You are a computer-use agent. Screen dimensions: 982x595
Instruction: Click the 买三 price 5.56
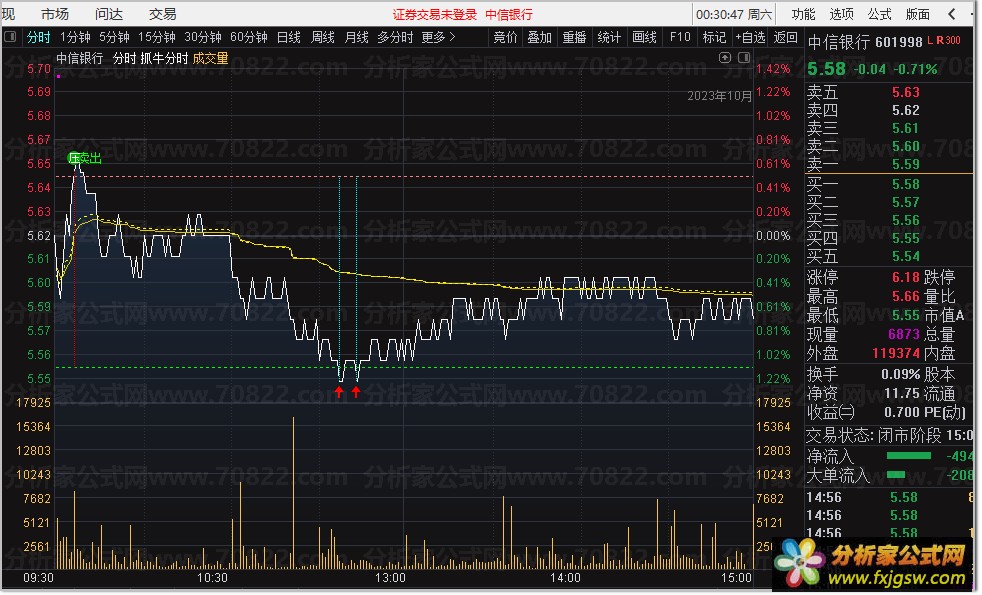pyautogui.click(x=906, y=220)
